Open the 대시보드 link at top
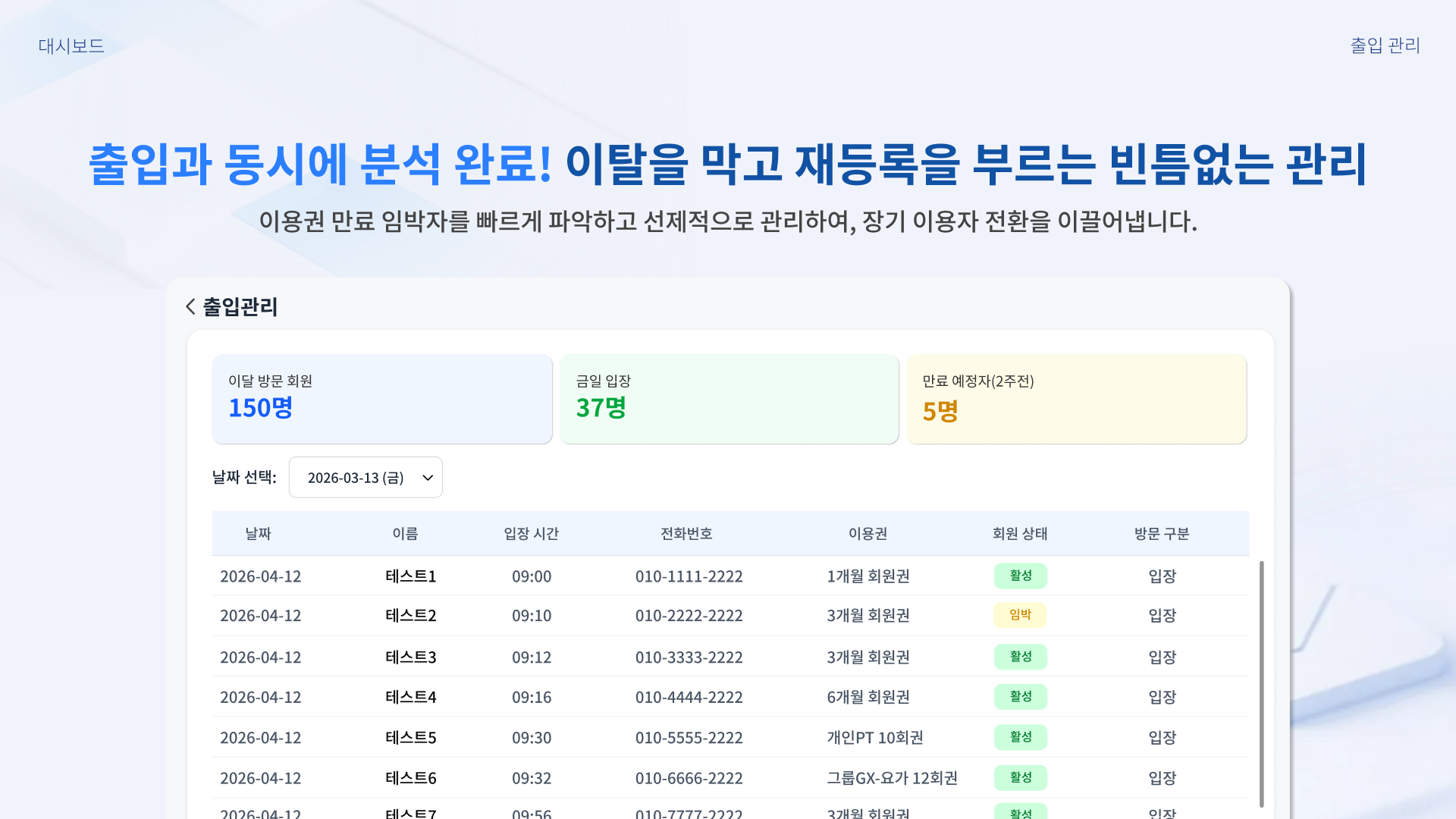The image size is (1456, 819). 71,45
